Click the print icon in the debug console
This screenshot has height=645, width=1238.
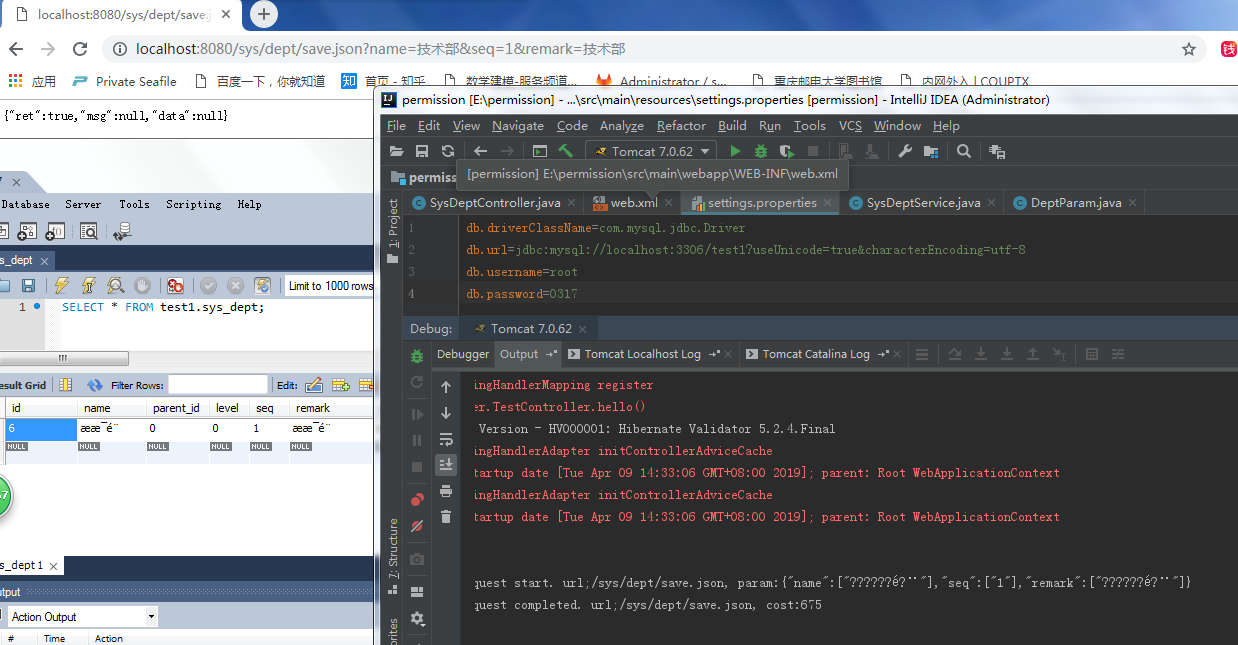446,490
